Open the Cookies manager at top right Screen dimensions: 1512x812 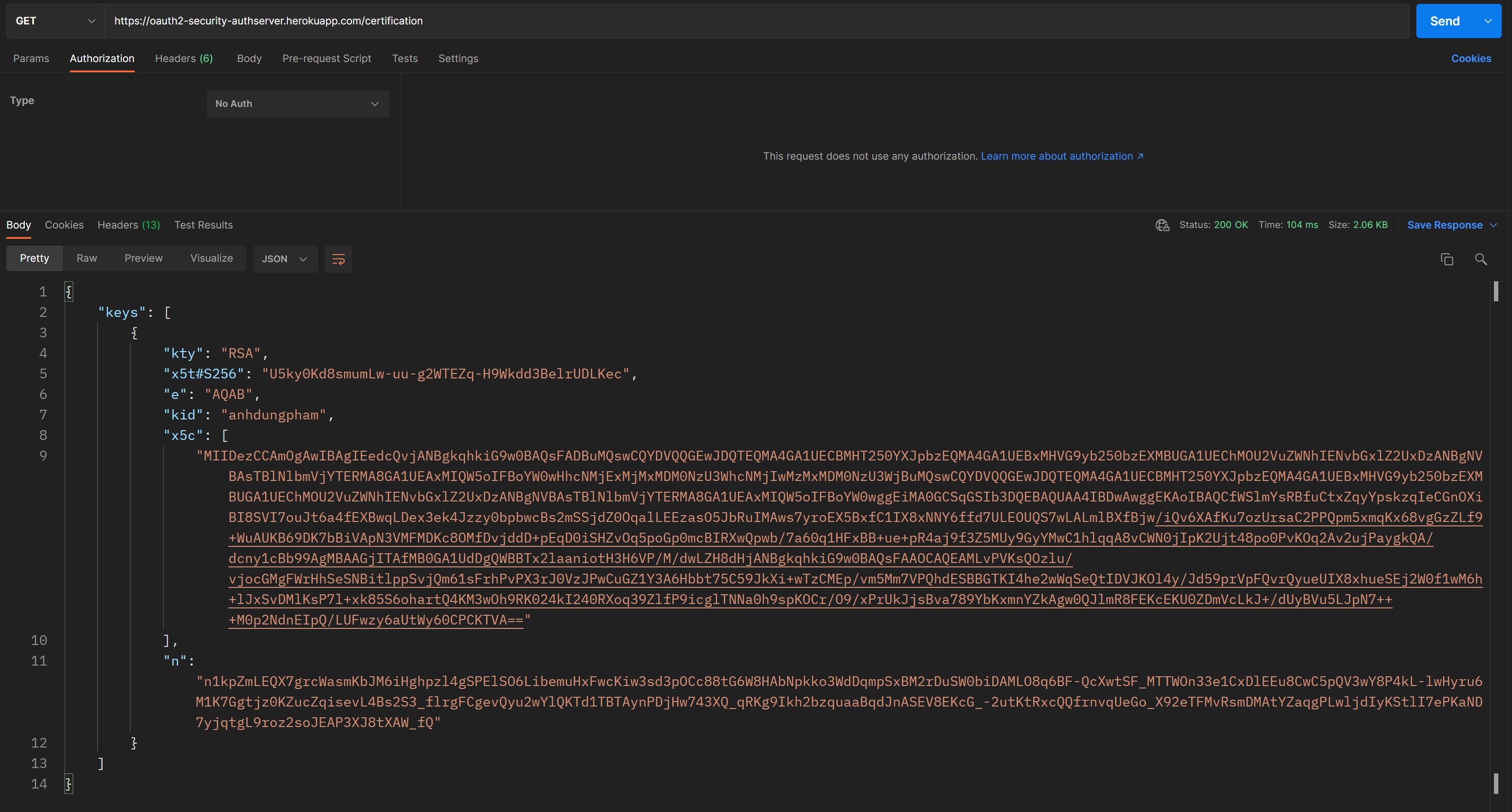(x=1471, y=58)
